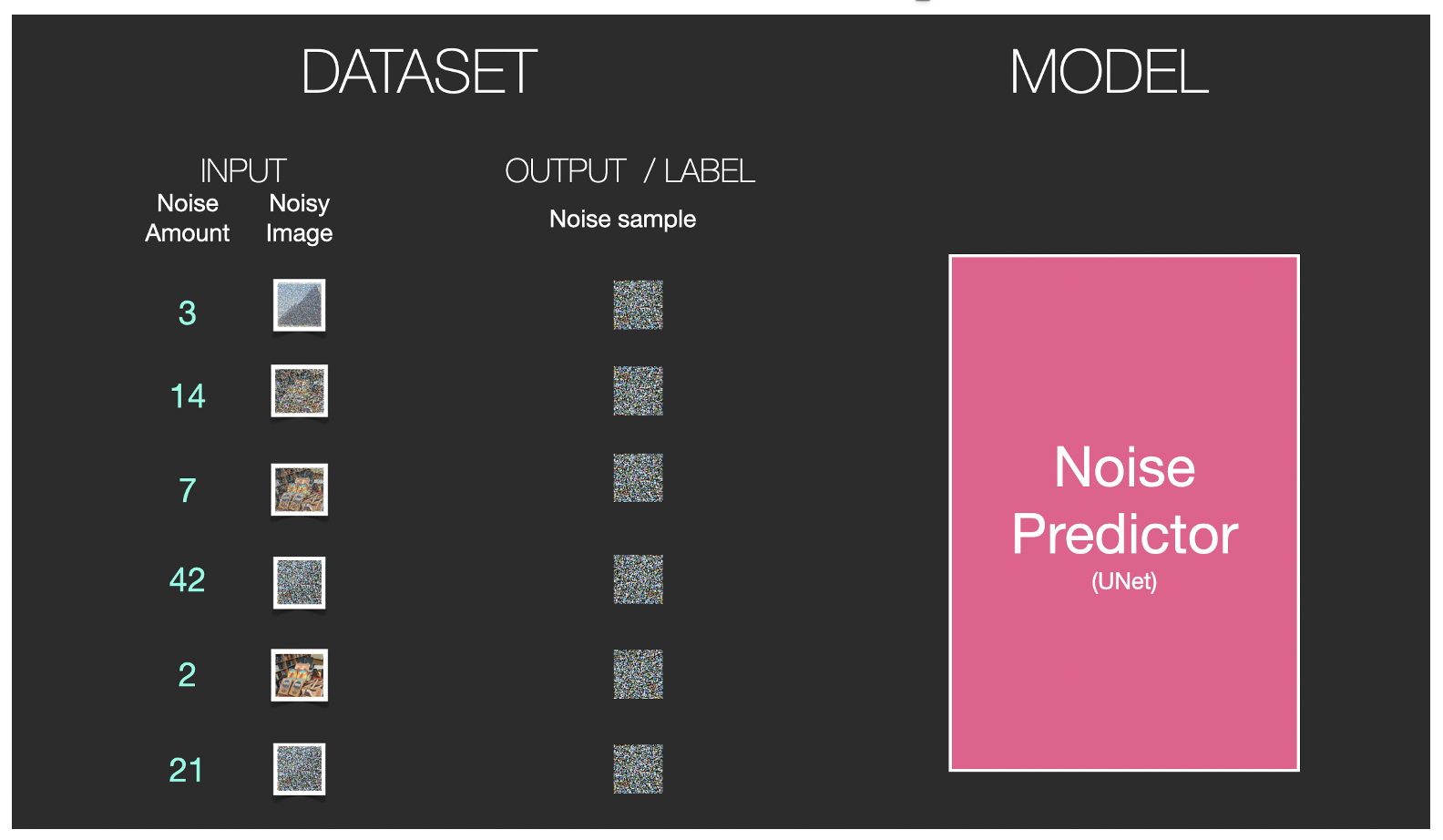Image resolution: width=1443 pixels, height=840 pixels.
Task: Select the noise sample in the row labeled 21
Action: (x=638, y=769)
